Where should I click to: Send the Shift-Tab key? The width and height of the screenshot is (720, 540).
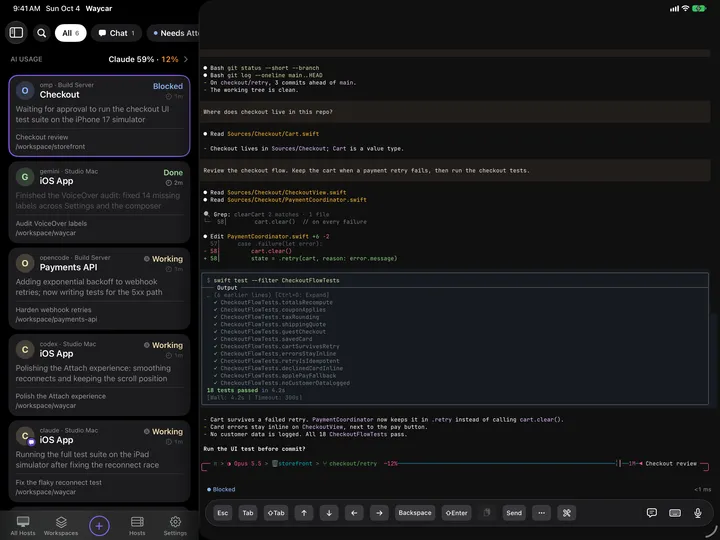276,513
